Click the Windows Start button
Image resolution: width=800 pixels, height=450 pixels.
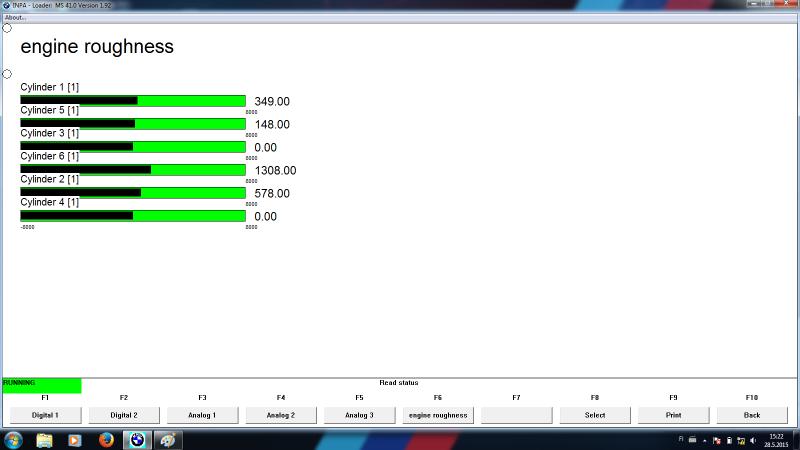[13, 440]
